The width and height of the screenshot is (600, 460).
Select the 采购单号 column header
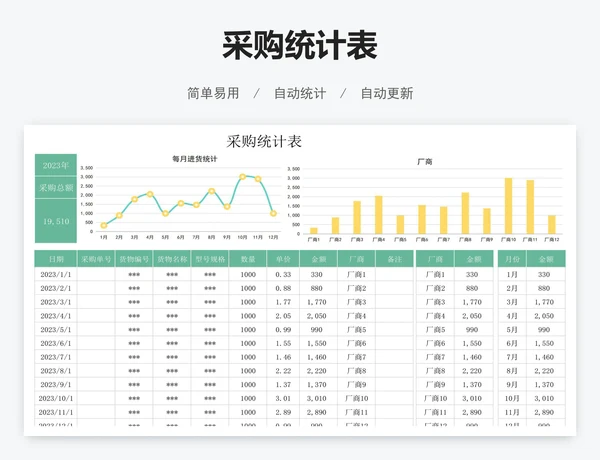click(x=96, y=259)
